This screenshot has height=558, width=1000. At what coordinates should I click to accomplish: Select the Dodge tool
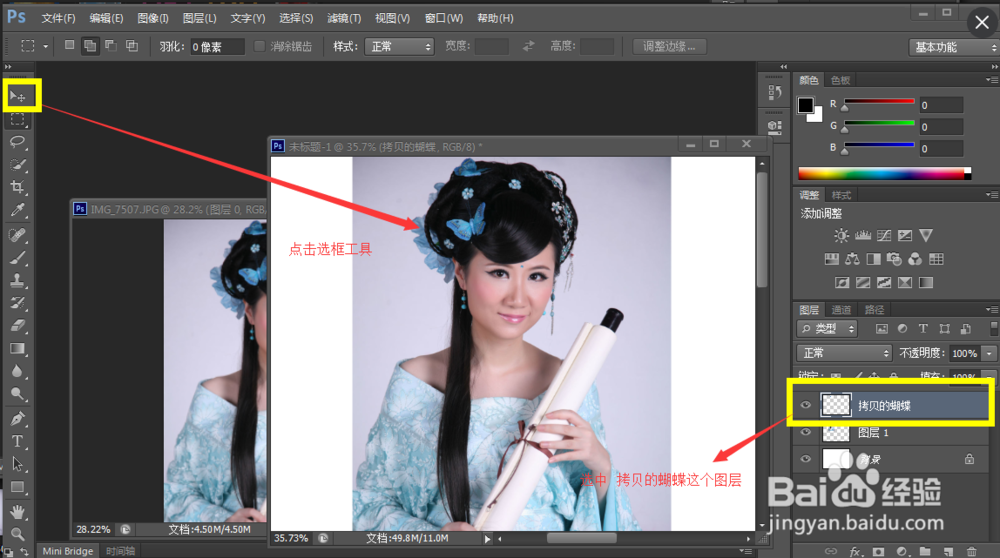[18, 394]
